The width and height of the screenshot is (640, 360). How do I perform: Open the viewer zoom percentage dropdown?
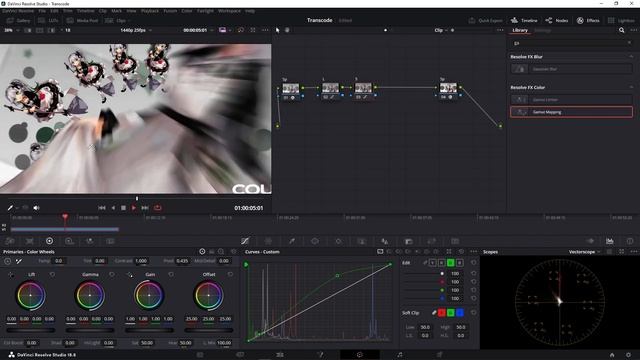coord(11,30)
